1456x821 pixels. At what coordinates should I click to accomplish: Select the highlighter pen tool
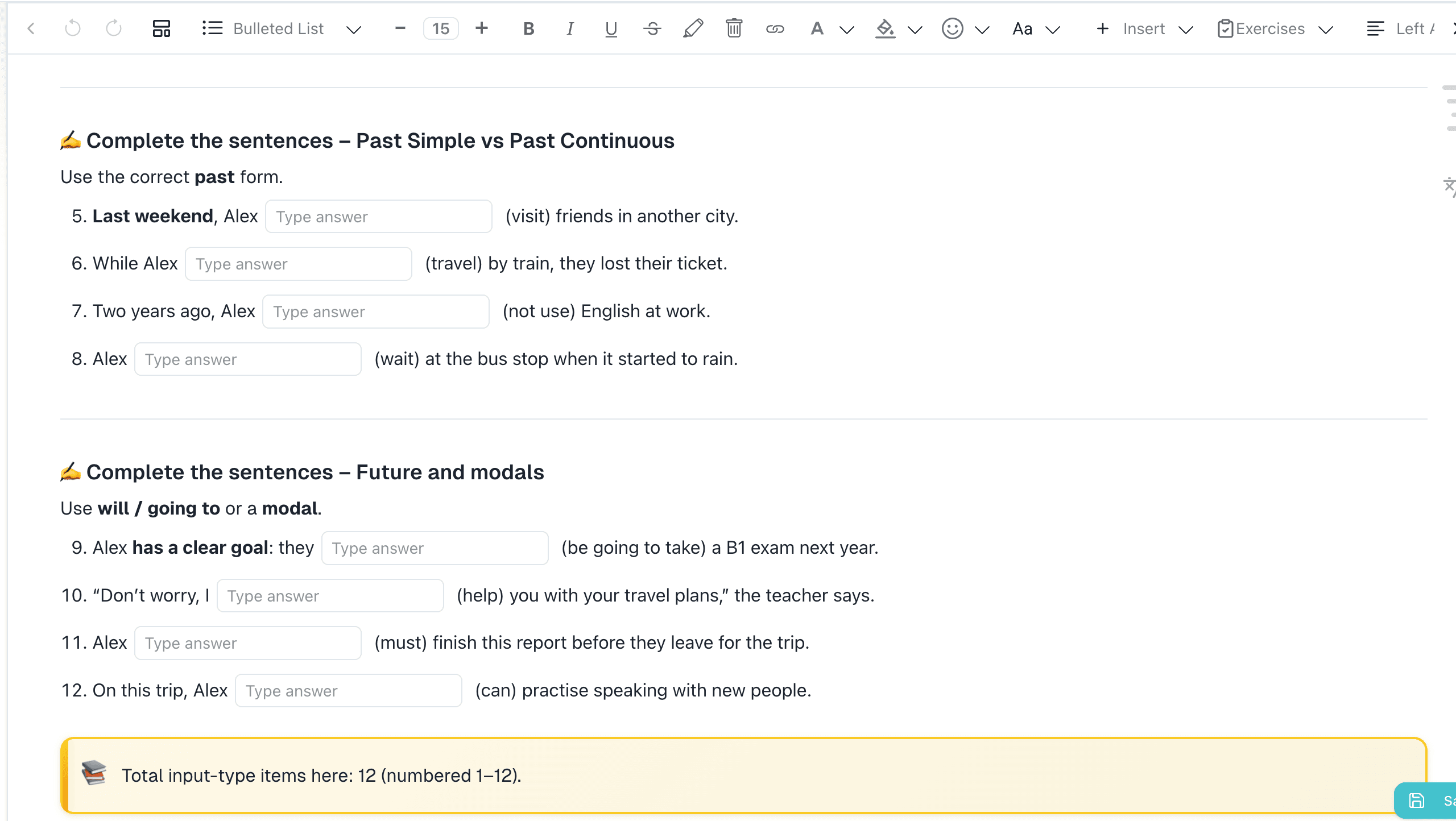coord(693,28)
